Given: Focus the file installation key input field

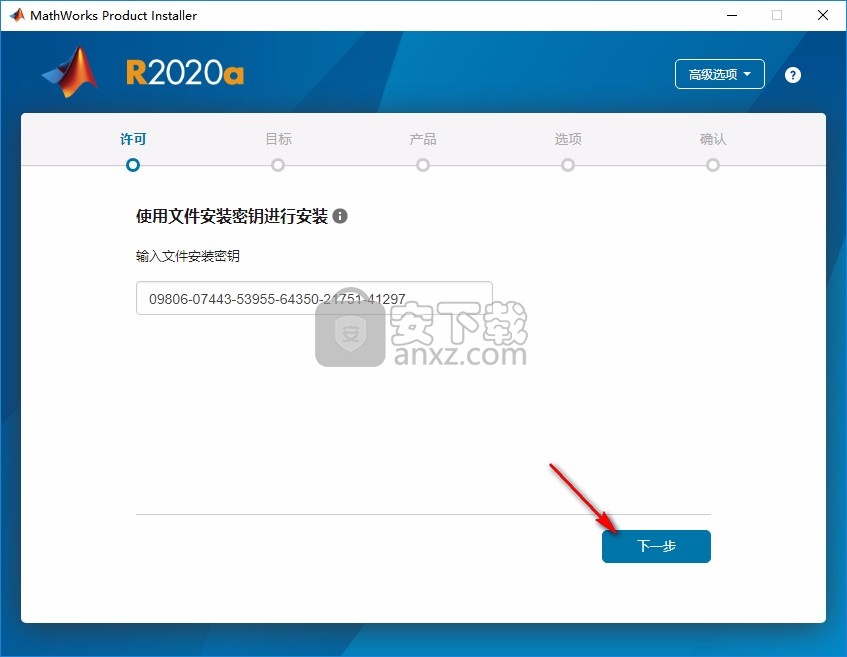Looking at the screenshot, I should coord(314,298).
